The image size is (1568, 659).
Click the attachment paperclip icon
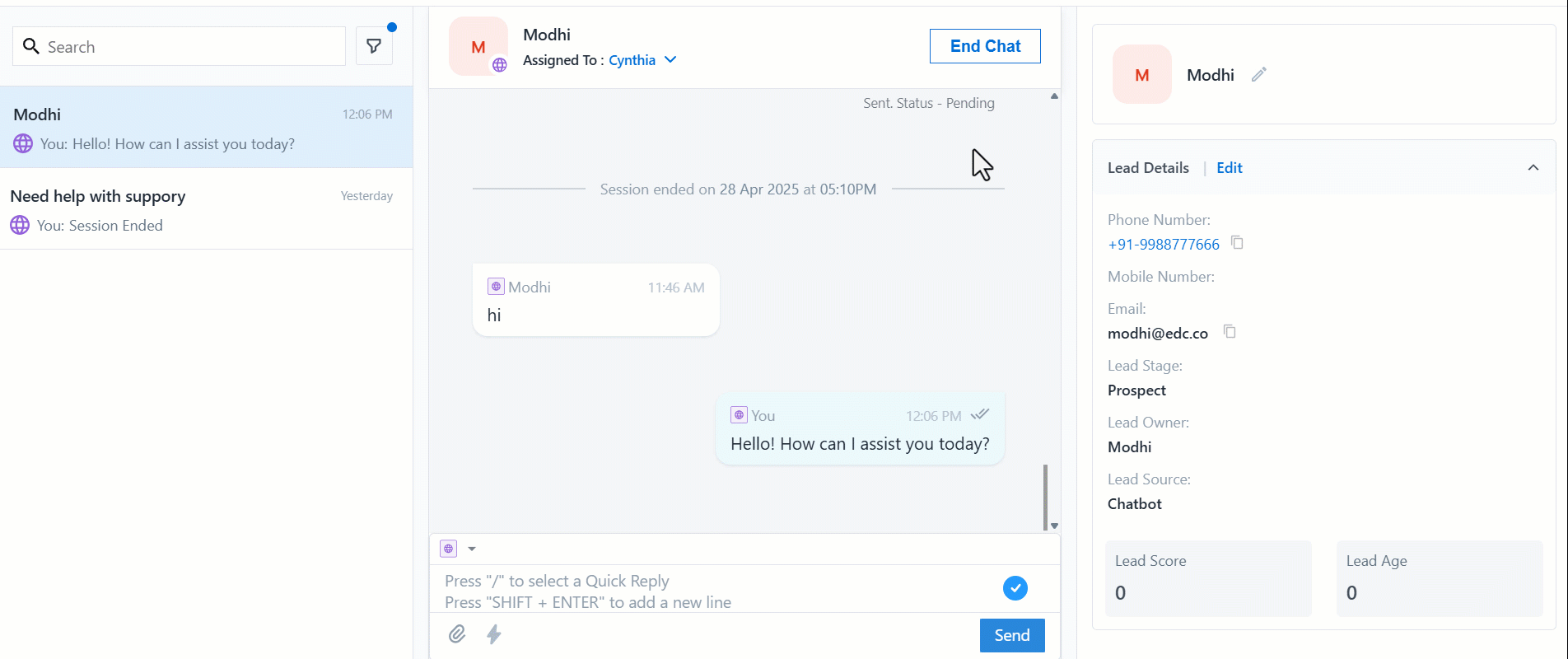click(x=457, y=633)
